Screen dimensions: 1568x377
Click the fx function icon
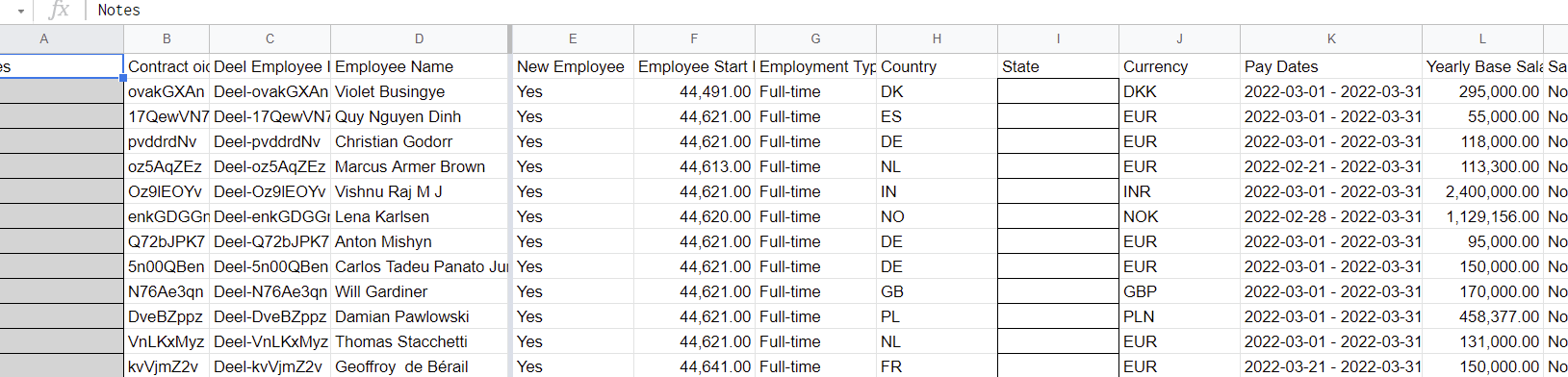coord(59,10)
